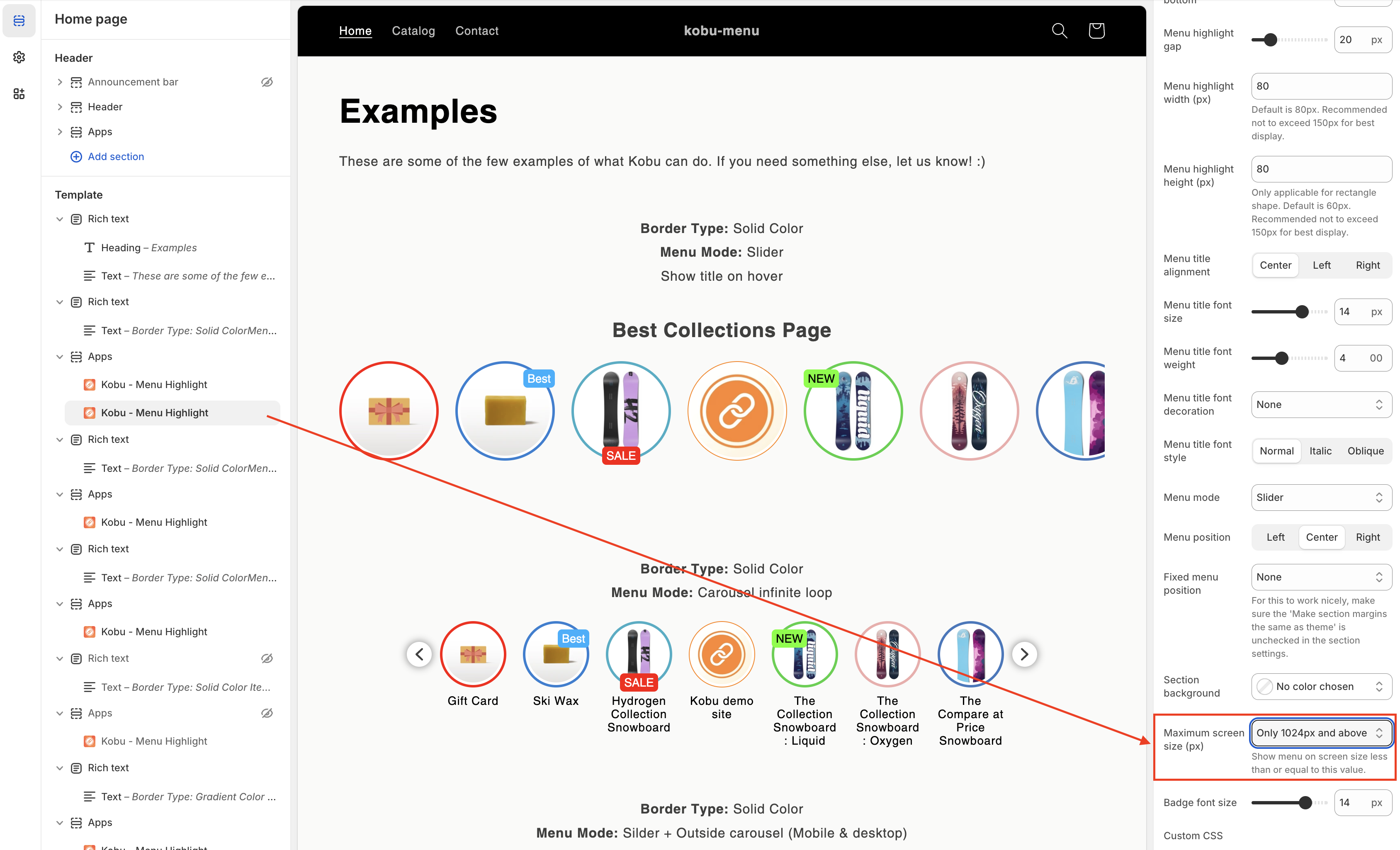Click the Add section link
Image resolution: width=1400 pixels, height=850 pixels.
115,156
